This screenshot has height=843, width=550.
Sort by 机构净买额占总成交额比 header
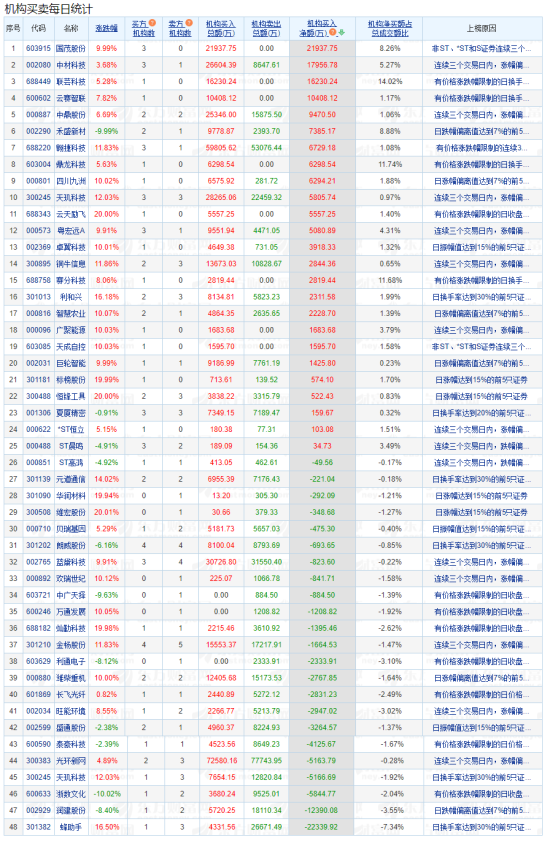pos(390,28)
